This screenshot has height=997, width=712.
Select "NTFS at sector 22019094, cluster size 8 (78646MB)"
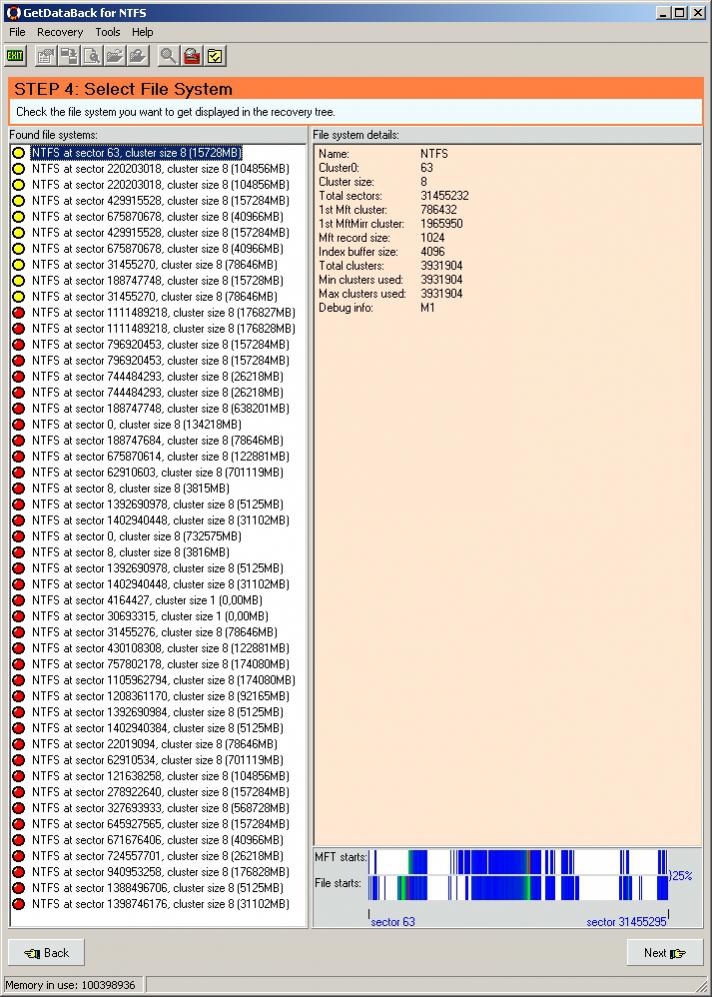[x=154, y=743]
